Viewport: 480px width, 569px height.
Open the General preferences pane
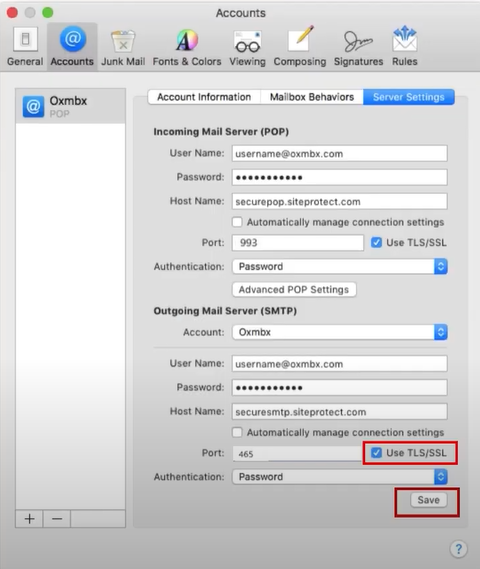(25, 46)
